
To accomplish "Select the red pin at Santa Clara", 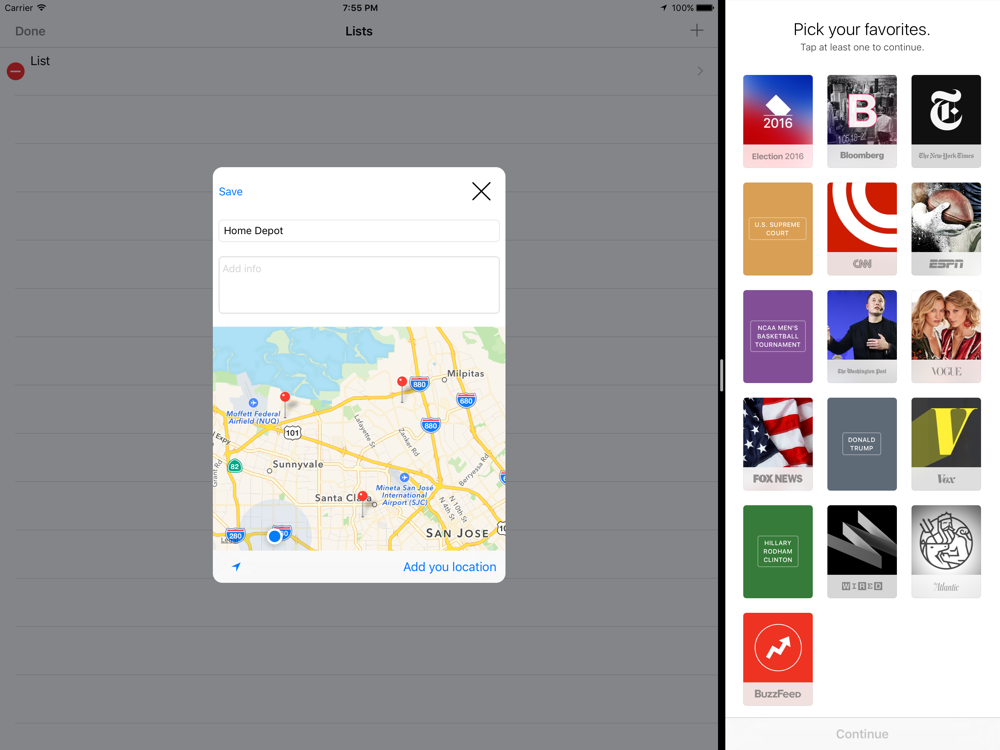I will tap(362, 497).
